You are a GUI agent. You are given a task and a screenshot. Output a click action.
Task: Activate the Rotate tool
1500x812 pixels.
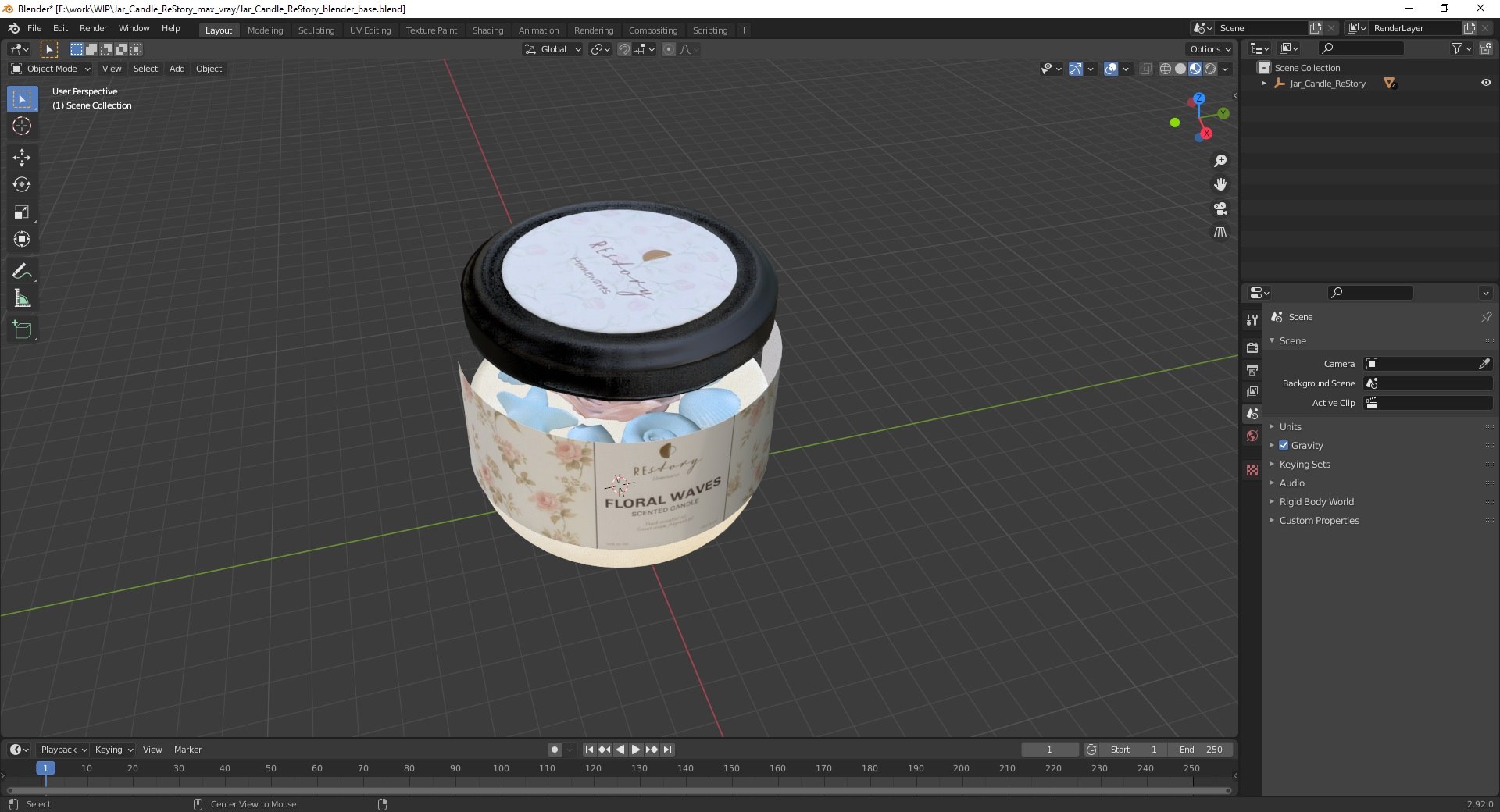pyautogui.click(x=22, y=185)
